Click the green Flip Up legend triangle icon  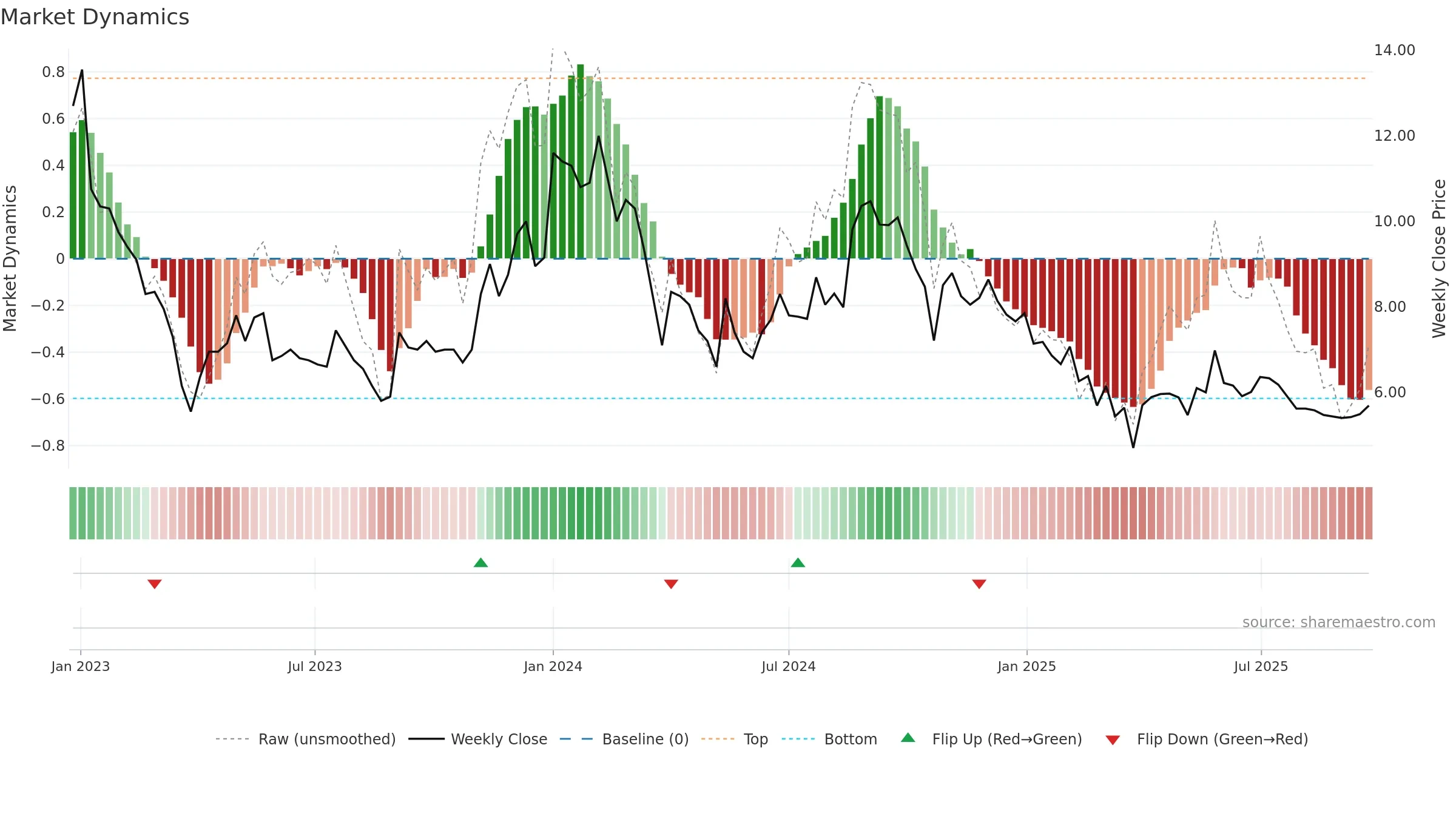click(x=908, y=738)
